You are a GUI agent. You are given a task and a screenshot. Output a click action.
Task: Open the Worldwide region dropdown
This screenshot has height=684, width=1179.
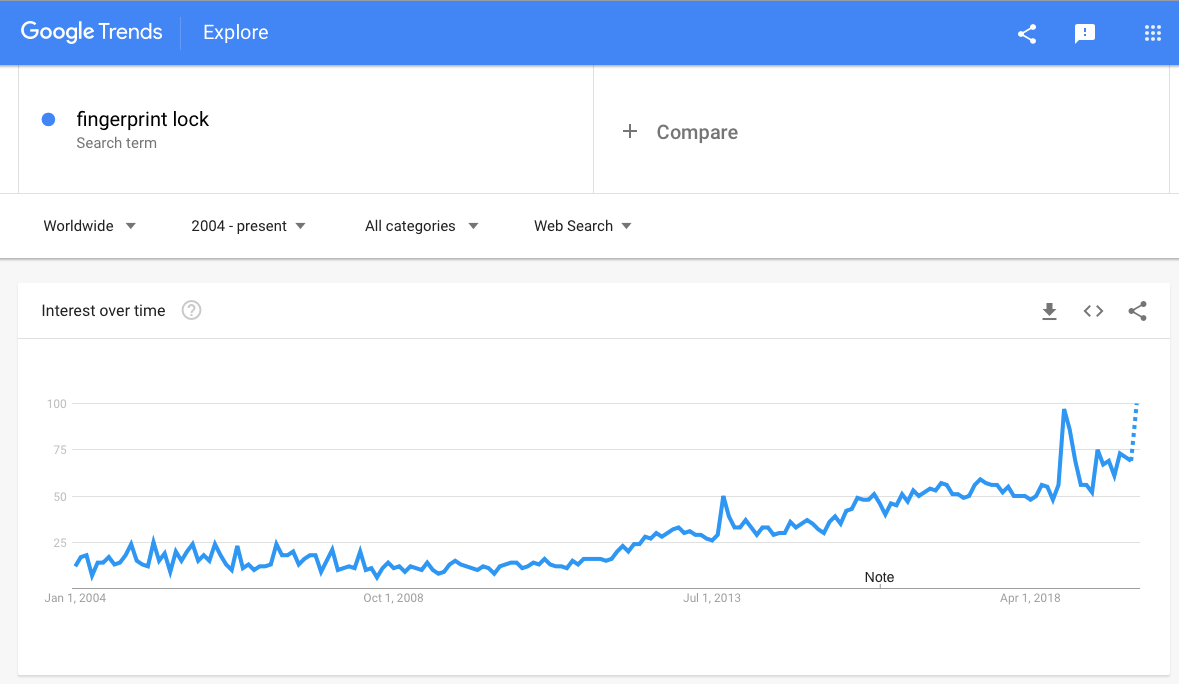pos(89,226)
